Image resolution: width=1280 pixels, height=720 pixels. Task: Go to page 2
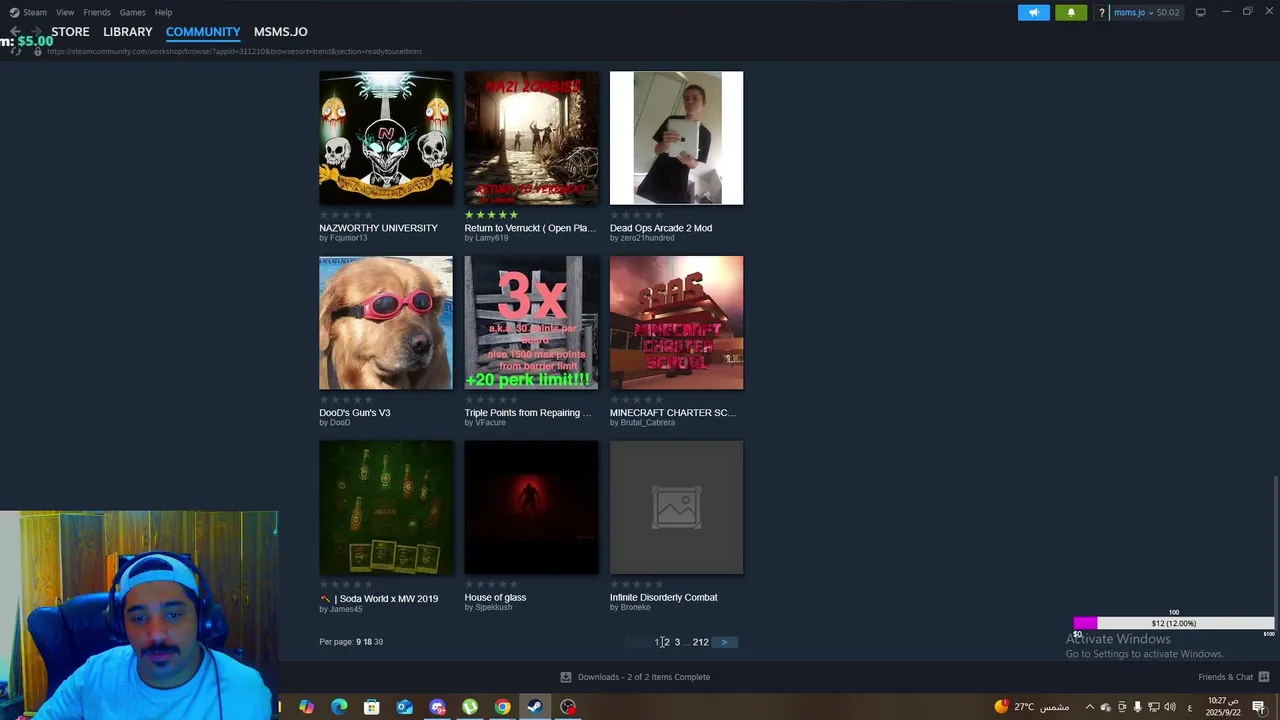(x=666, y=642)
